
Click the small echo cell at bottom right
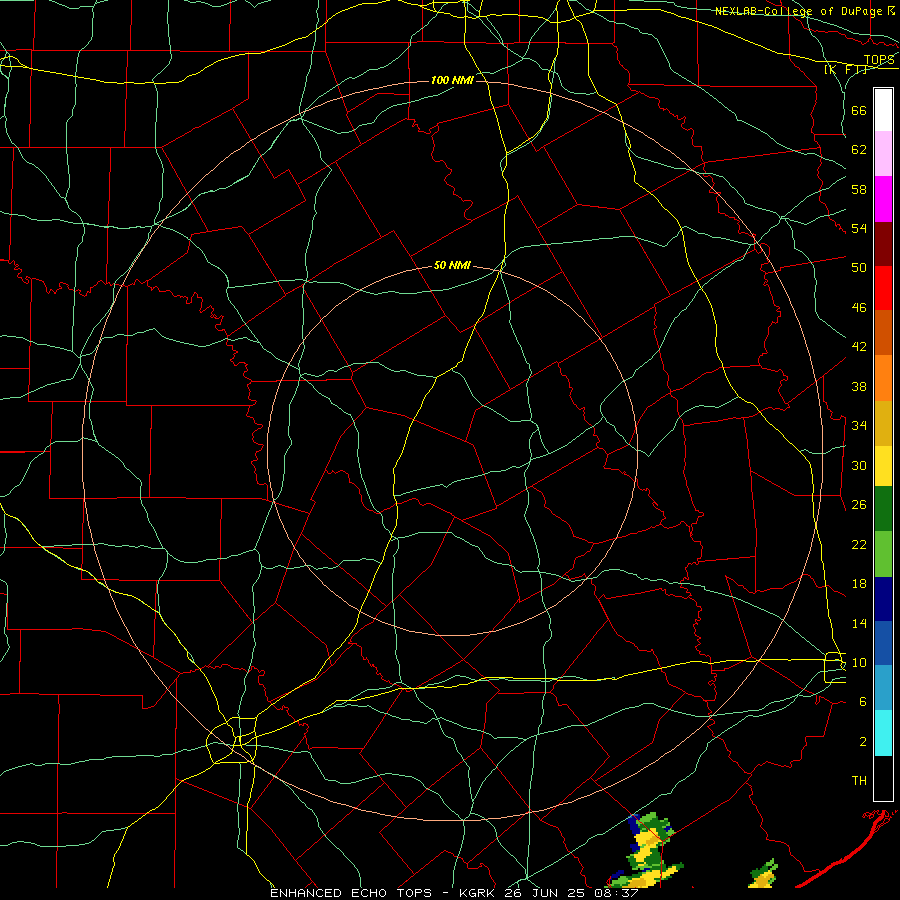tap(764, 874)
